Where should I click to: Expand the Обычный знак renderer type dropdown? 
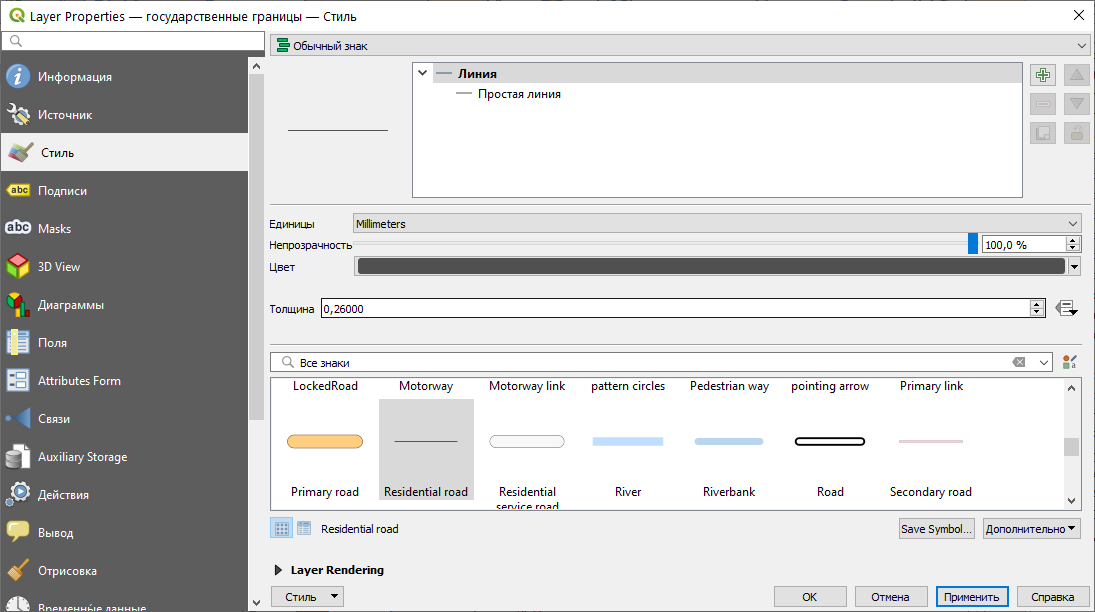point(679,46)
